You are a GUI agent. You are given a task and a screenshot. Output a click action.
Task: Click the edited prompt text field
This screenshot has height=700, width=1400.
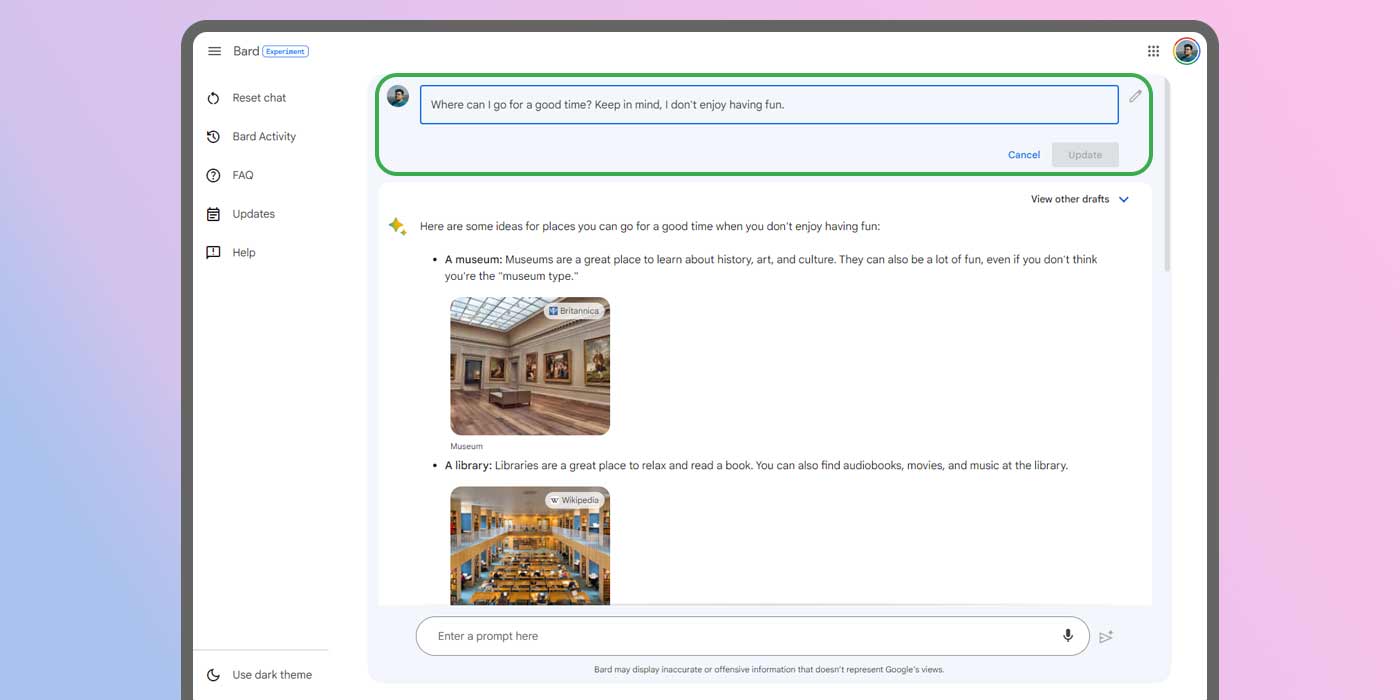tap(768, 105)
